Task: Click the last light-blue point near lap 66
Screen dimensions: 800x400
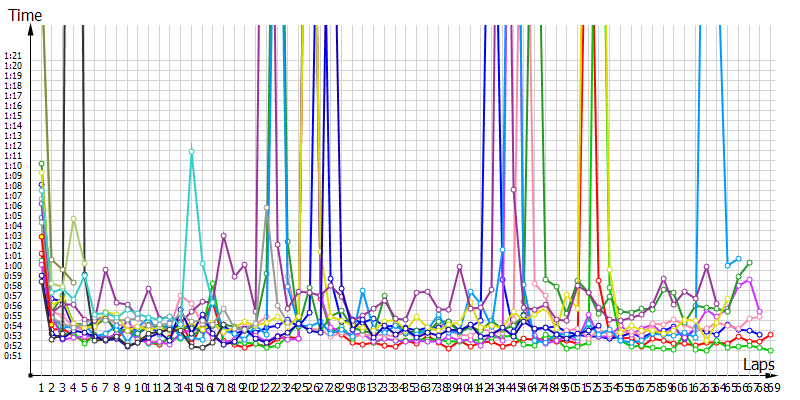Action: click(738, 258)
